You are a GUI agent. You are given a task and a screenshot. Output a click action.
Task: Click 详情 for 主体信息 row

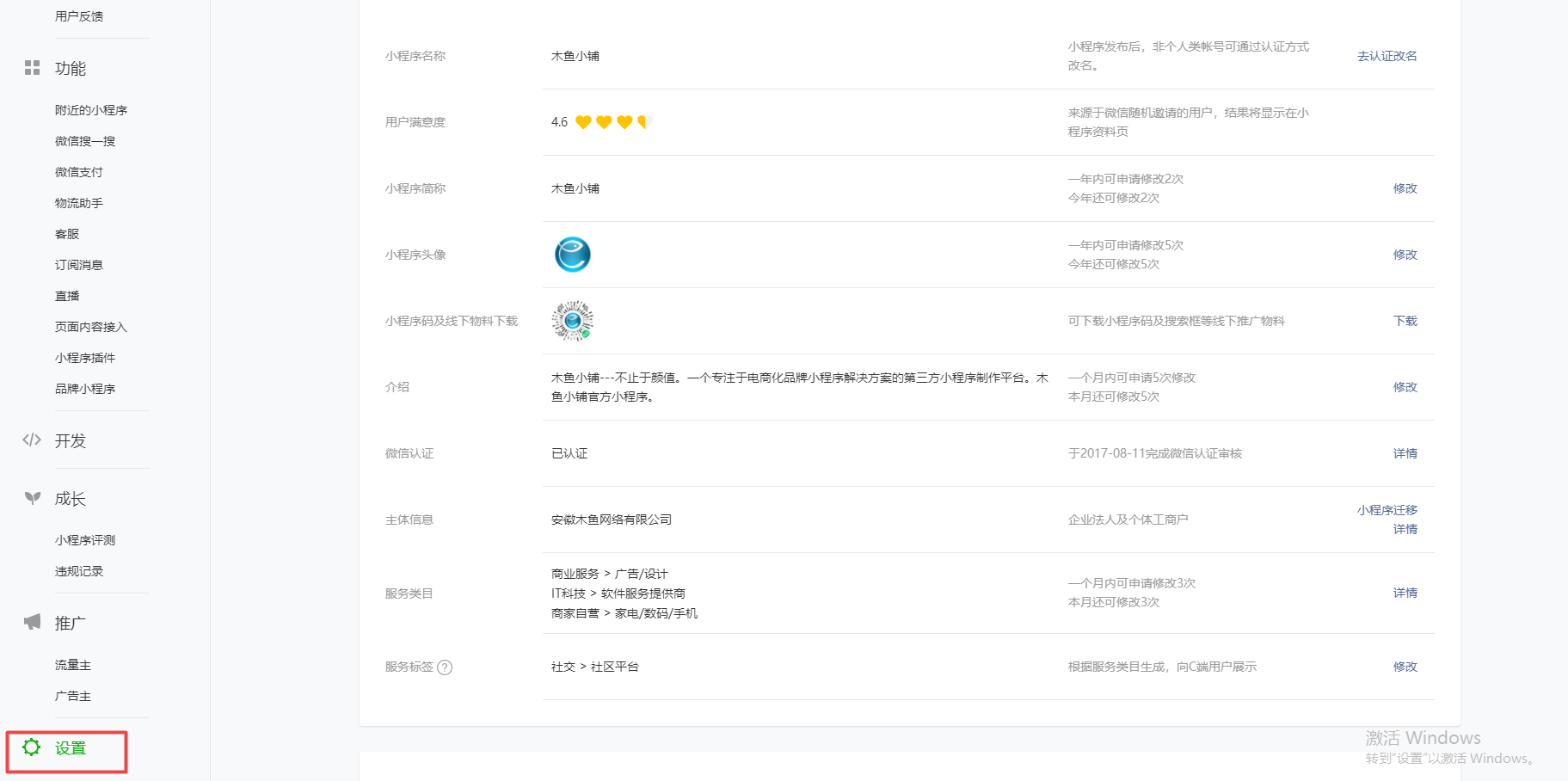[x=1405, y=529]
